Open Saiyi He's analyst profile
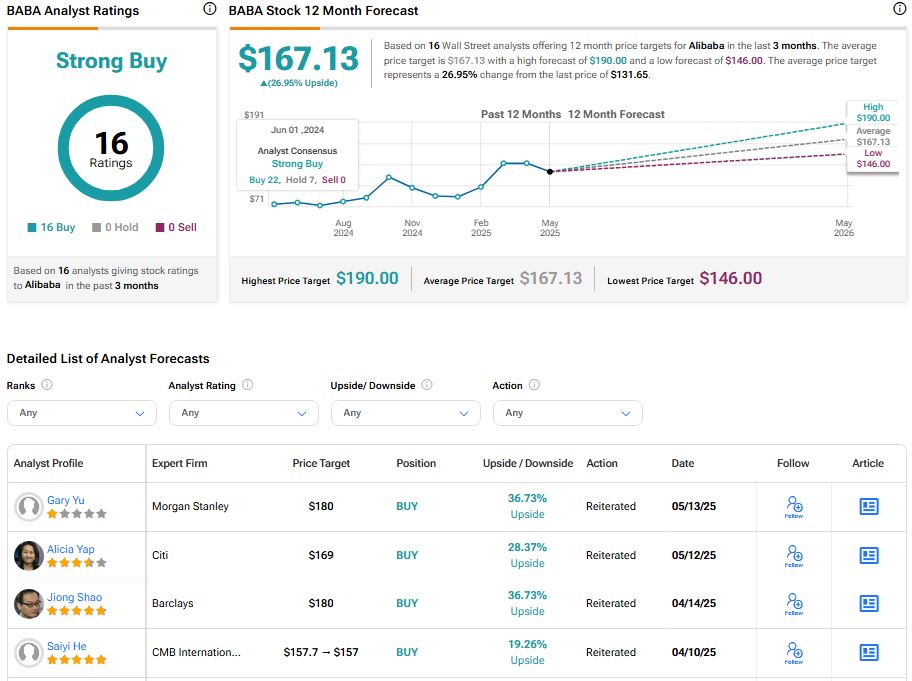The height and width of the screenshot is (681, 912). click(x=67, y=646)
